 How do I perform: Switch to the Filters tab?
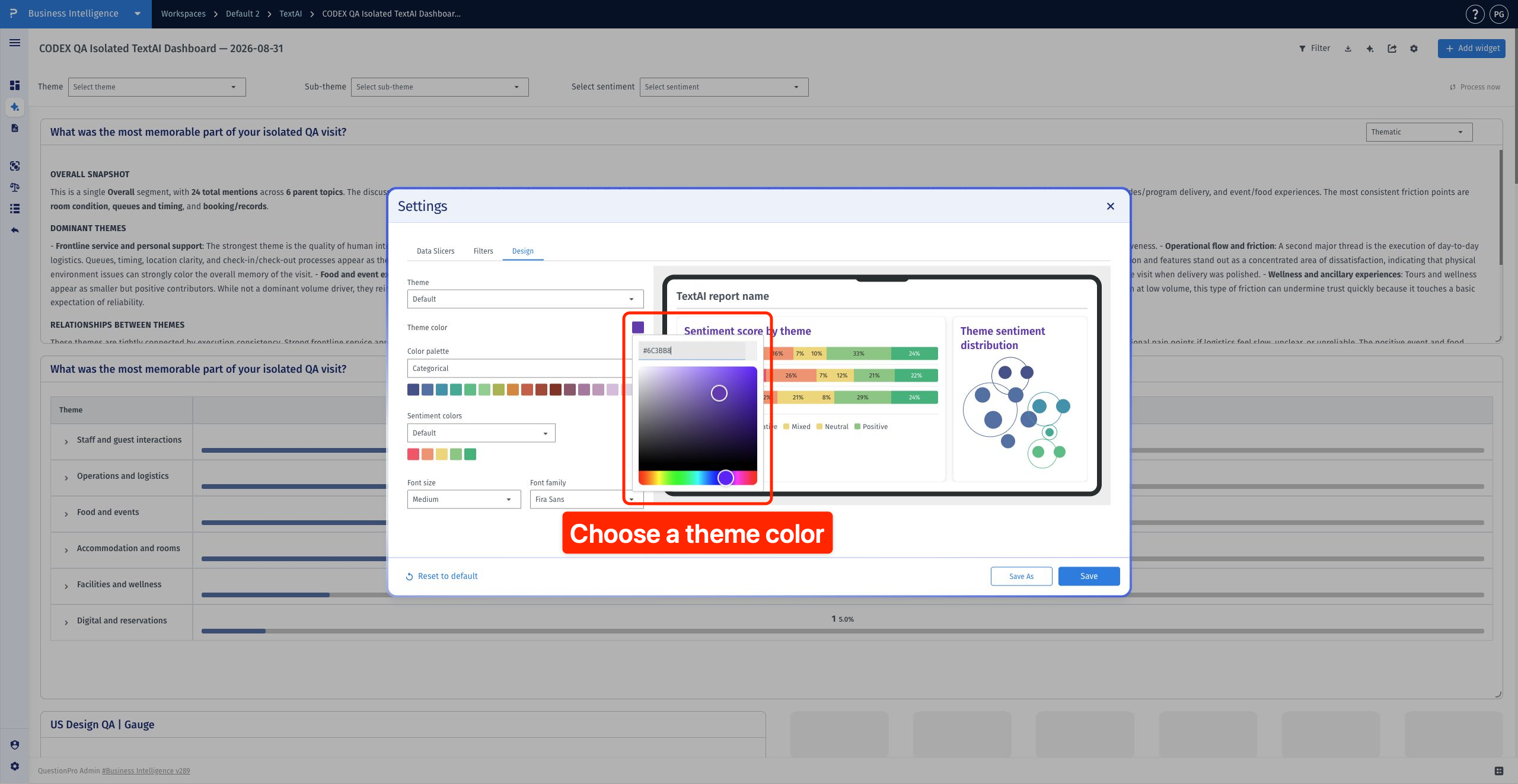pyautogui.click(x=483, y=251)
